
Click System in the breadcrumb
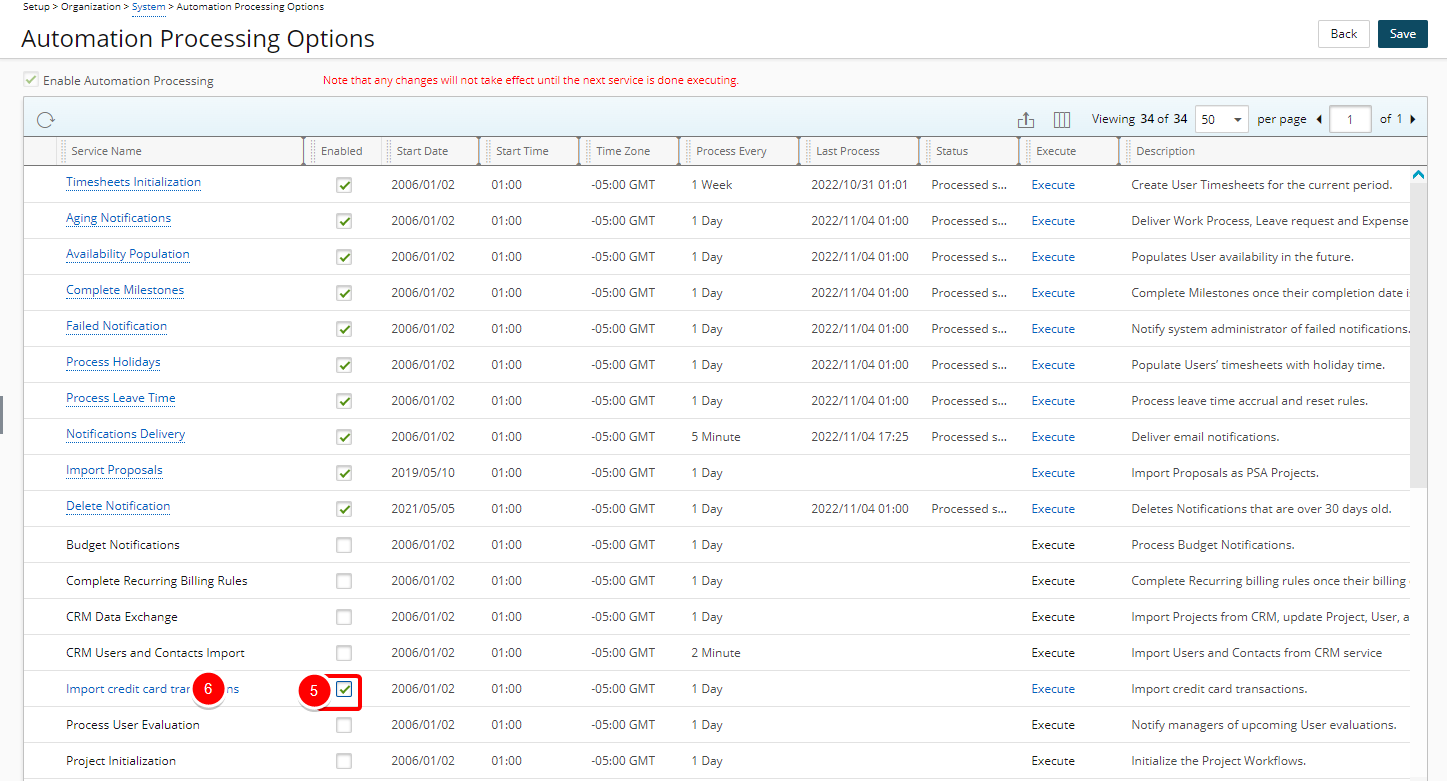tap(149, 7)
